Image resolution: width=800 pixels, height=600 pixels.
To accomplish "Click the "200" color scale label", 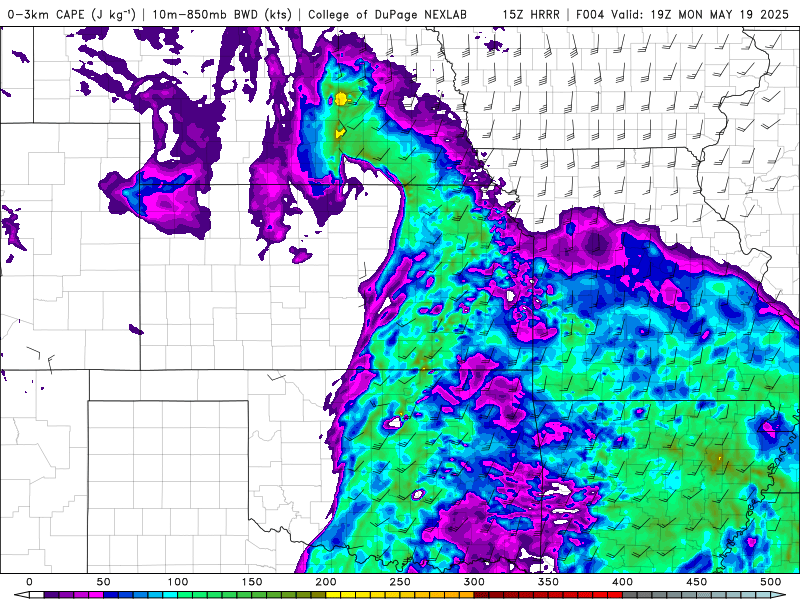I will (326, 582).
